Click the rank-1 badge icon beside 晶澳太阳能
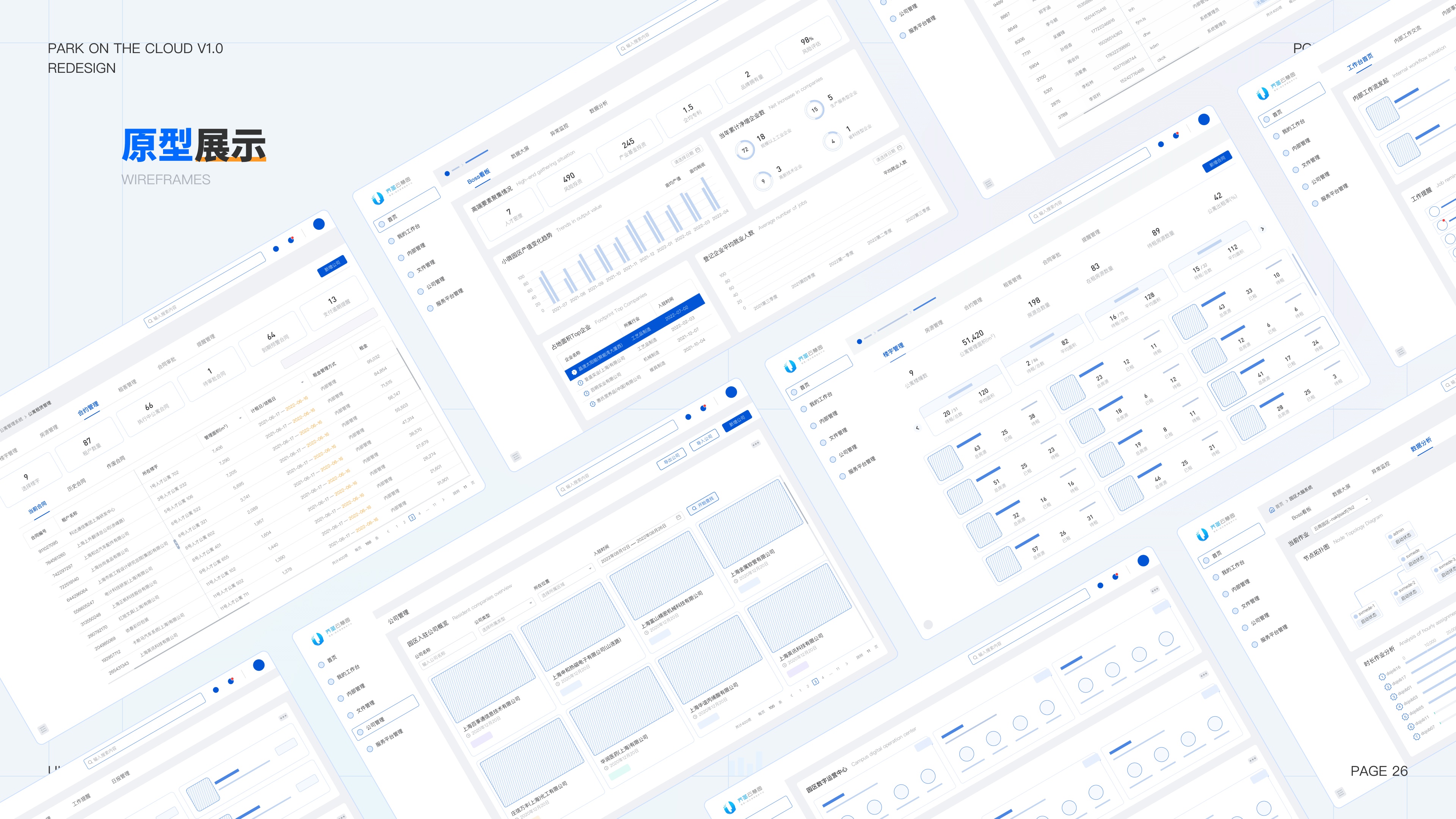 pyautogui.click(x=574, y=372)
